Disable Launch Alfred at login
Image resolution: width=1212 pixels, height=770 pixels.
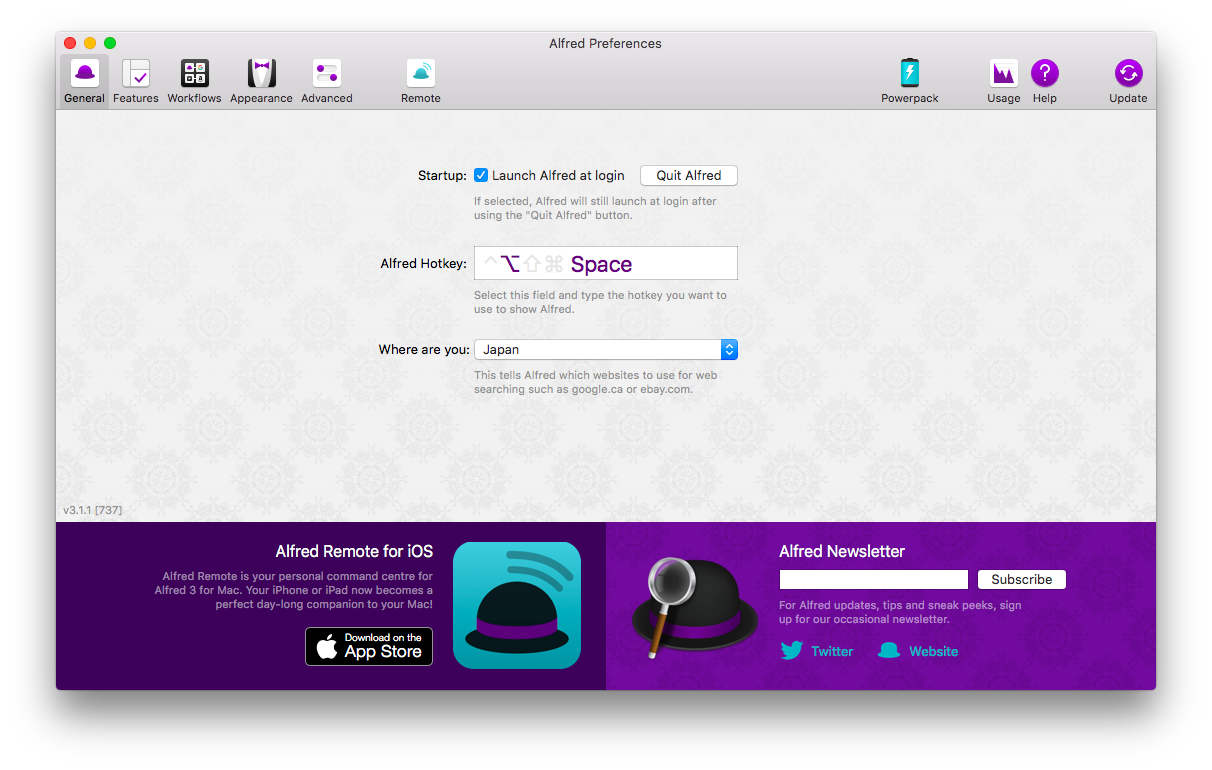point(481,175)
